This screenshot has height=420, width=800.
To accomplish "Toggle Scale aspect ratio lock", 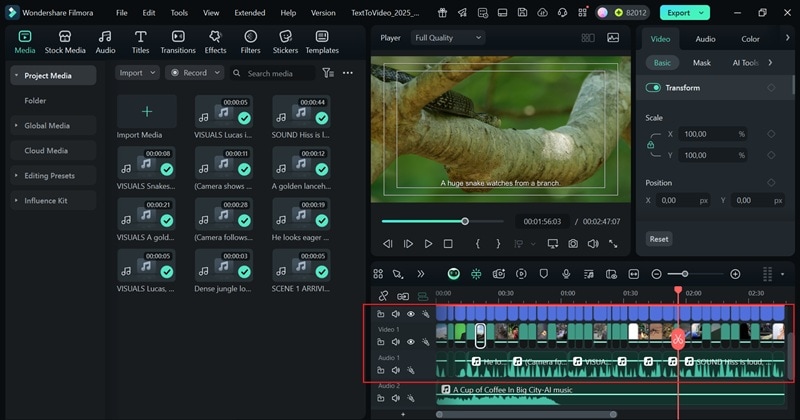I will coord(651,145).
